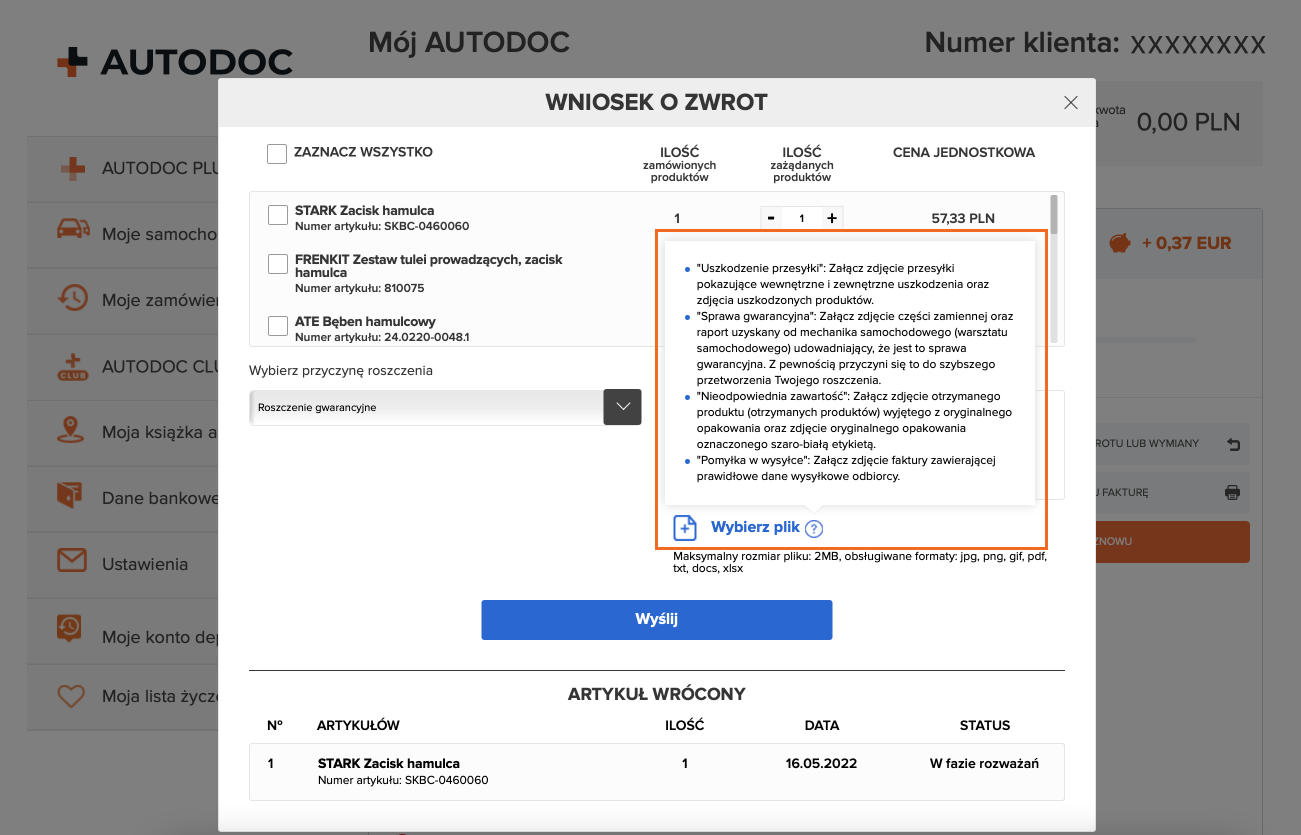Check the Zaznacz wszystko checkbox
The width and height of the screenshot is (1301, 835).
[277, 154]
